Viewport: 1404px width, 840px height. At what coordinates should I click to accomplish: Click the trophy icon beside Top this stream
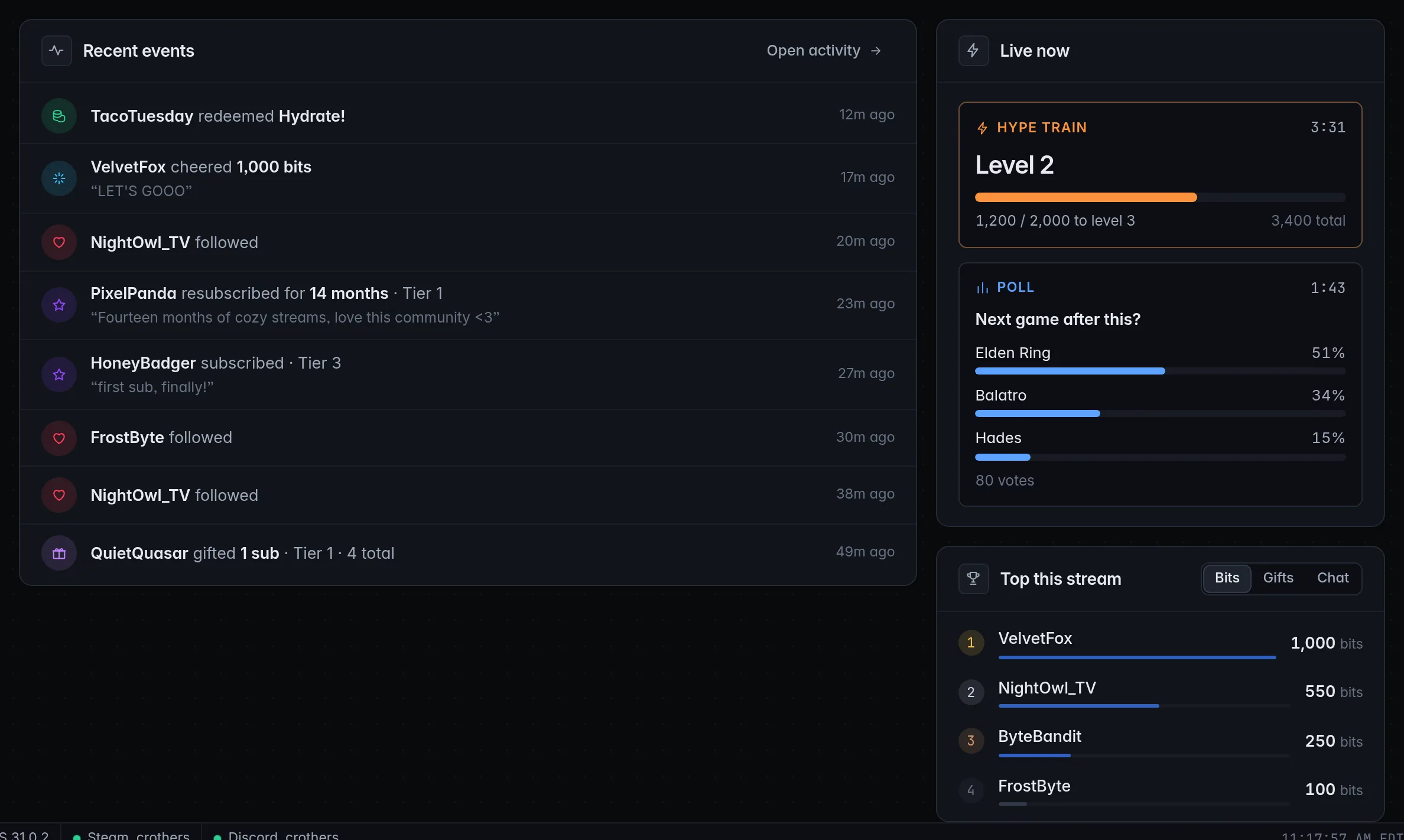pos(973,578)
